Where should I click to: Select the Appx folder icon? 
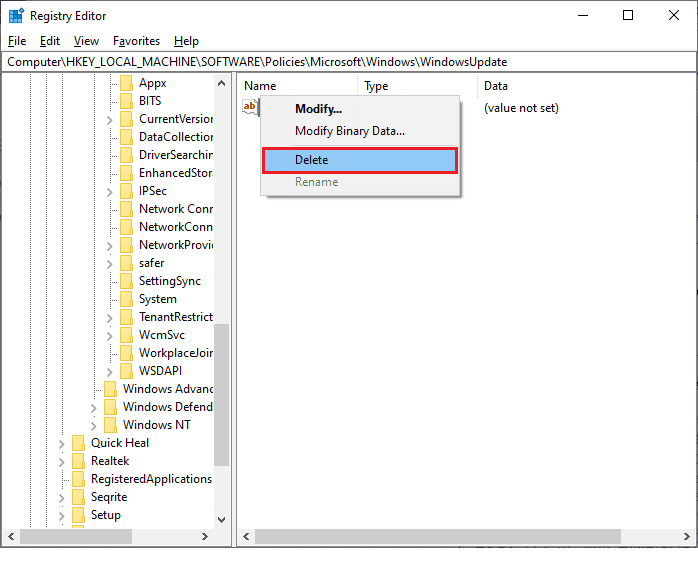pos(126,83)
